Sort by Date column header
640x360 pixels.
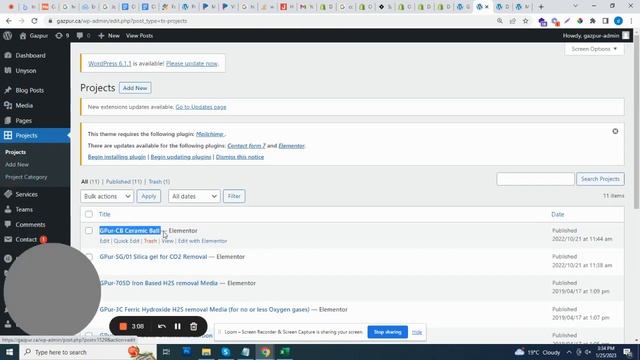558,214
